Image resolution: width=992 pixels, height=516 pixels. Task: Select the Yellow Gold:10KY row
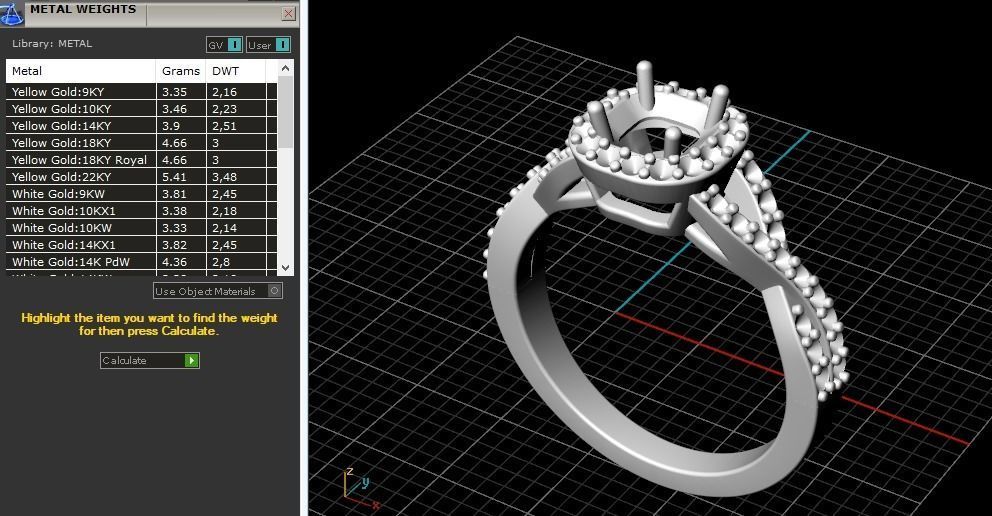142,109
